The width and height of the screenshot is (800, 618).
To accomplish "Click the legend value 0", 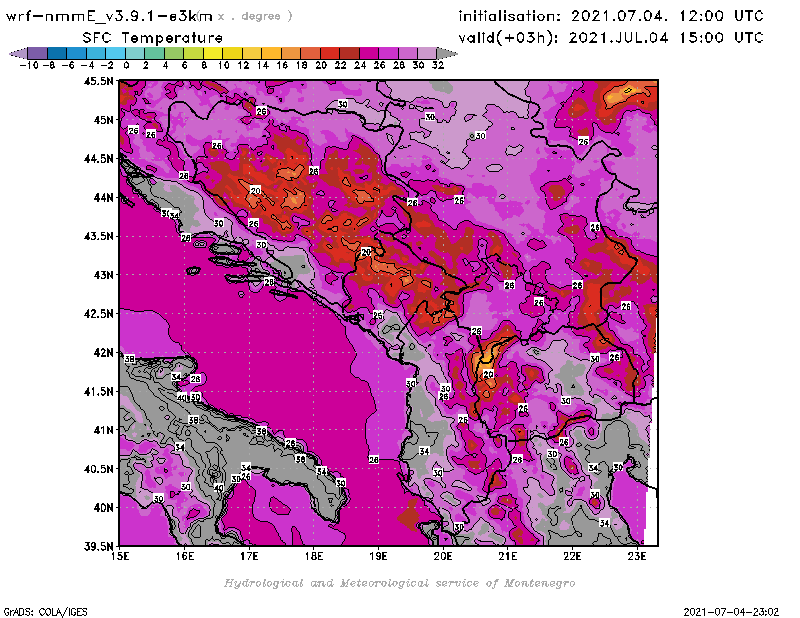I will coord(126,66).
